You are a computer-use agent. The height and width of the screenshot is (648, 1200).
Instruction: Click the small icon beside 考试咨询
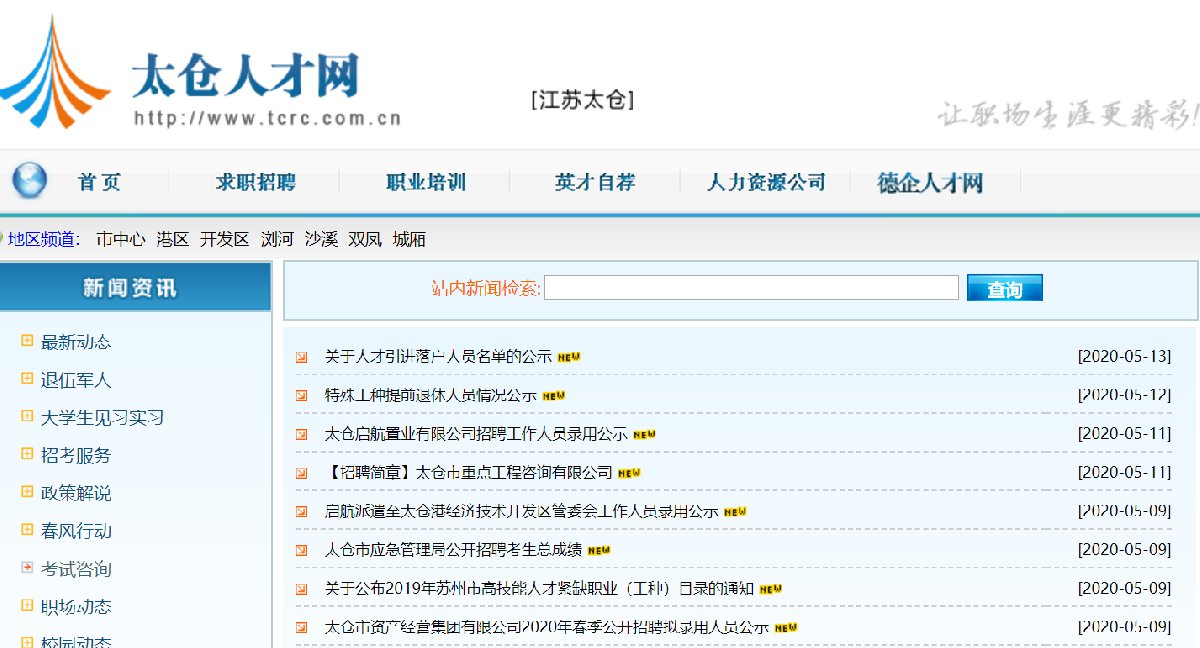click(x=27, y=569)
